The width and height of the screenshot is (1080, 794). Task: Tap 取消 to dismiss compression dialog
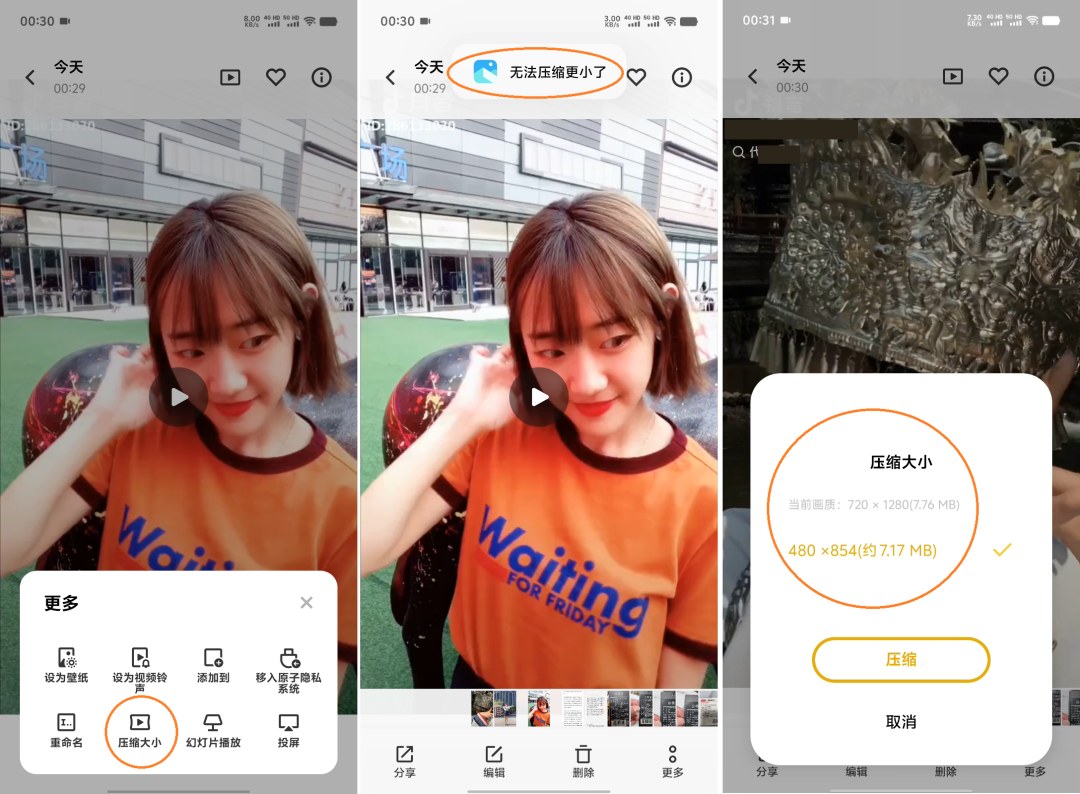coord(901,722)
